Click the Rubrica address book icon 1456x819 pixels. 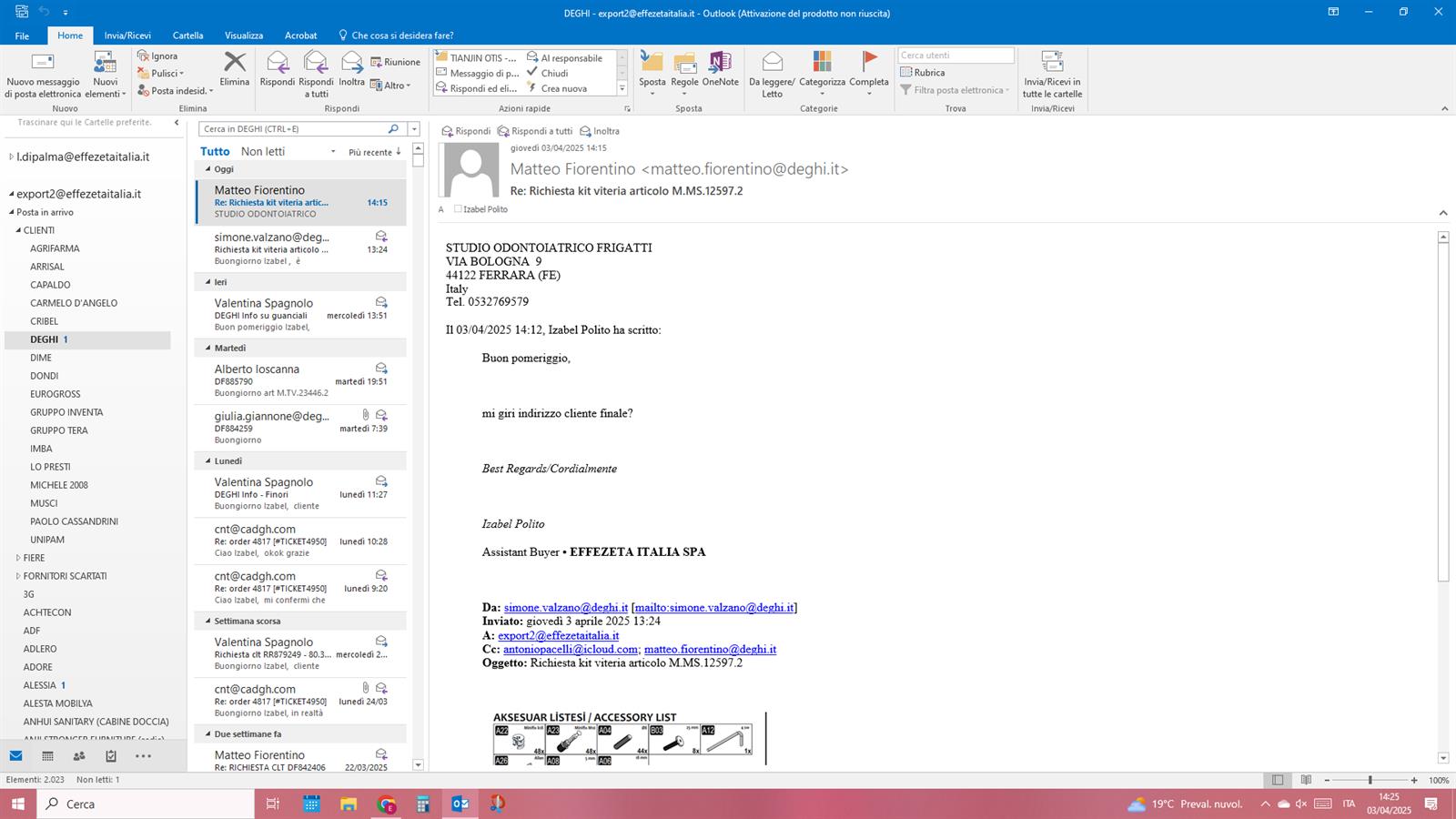pos(906,73)
